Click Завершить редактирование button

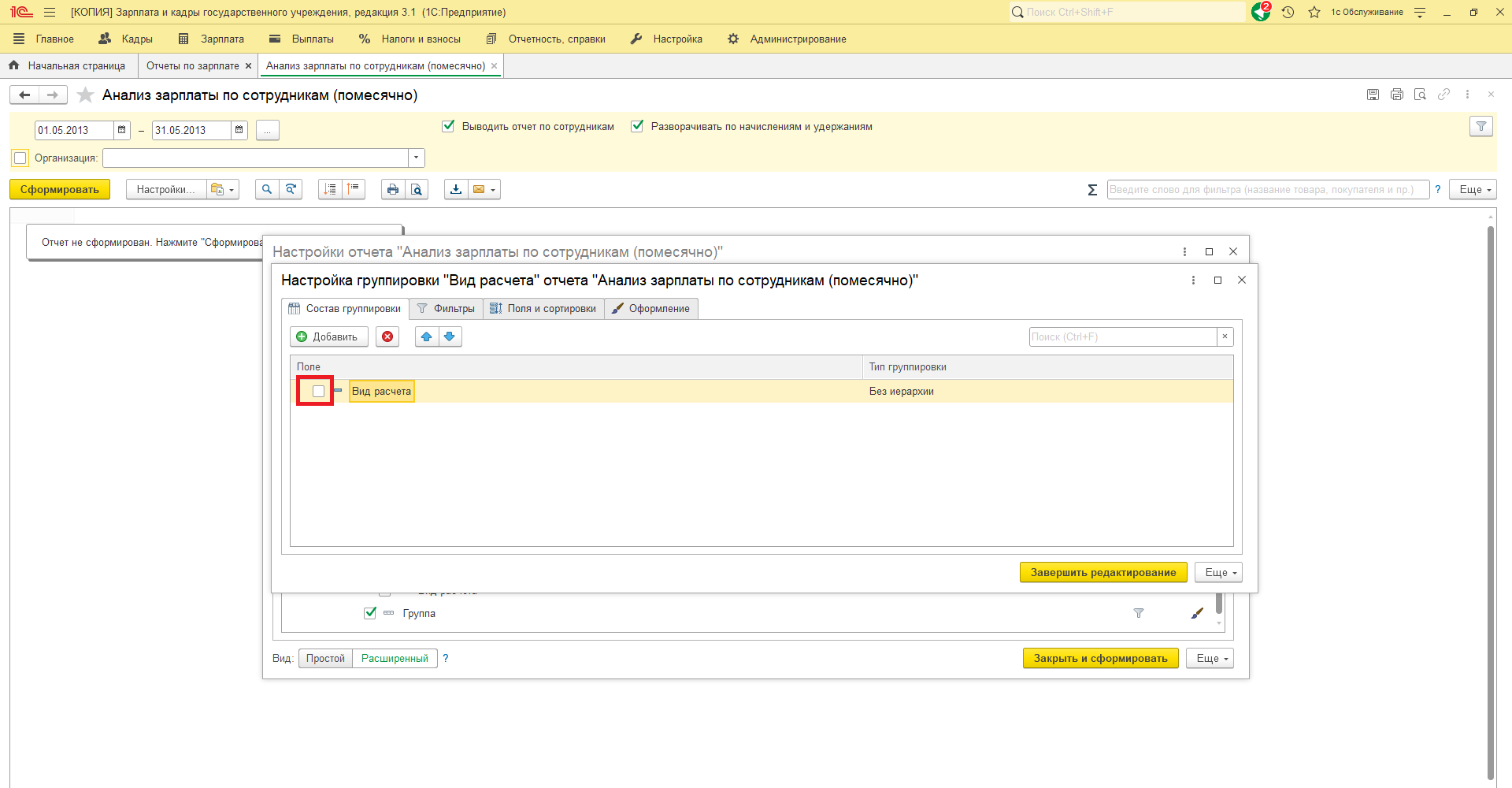tap(1103, 572)
